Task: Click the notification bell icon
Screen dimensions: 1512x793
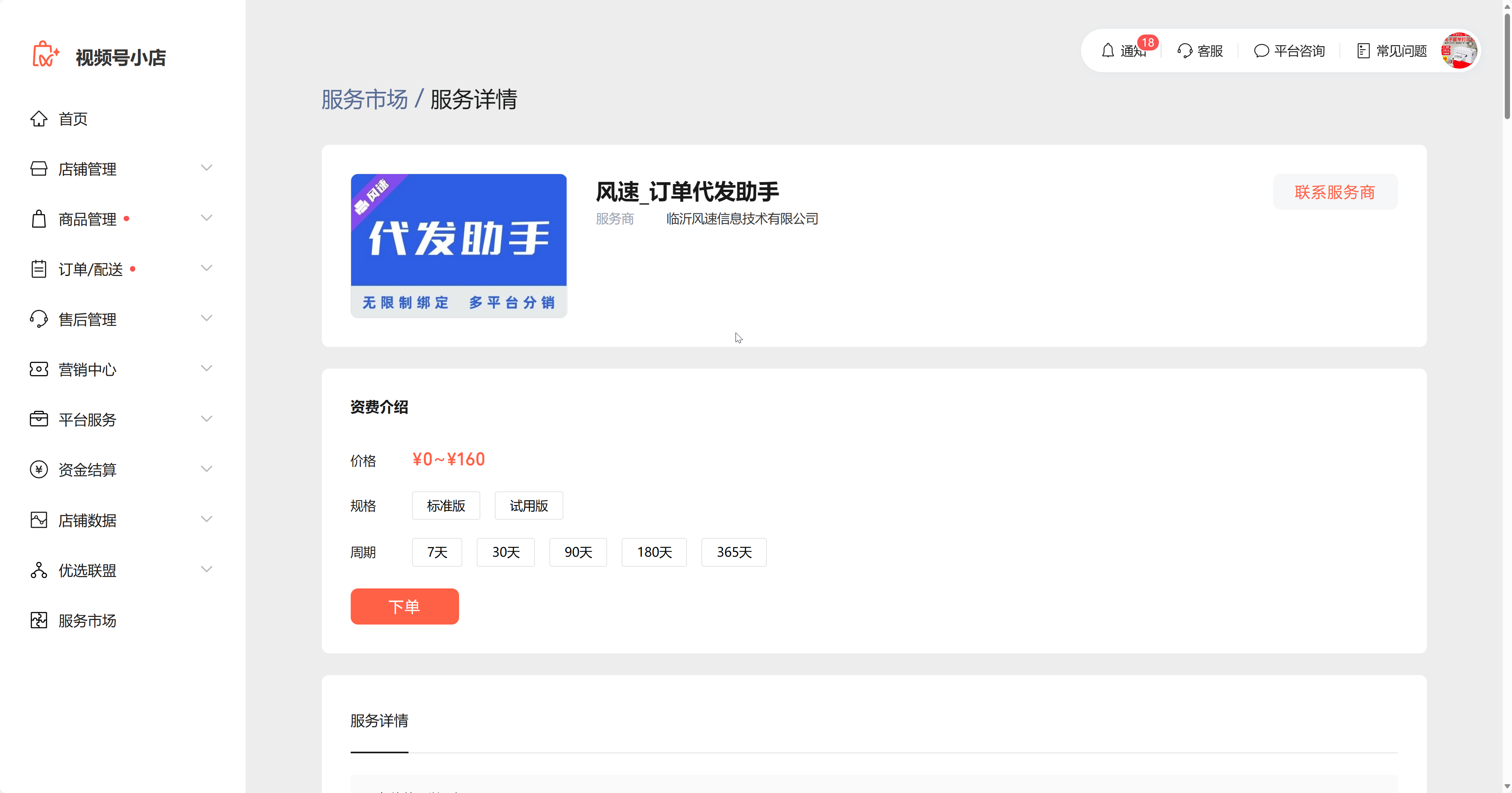Action: pos(1108,51)
